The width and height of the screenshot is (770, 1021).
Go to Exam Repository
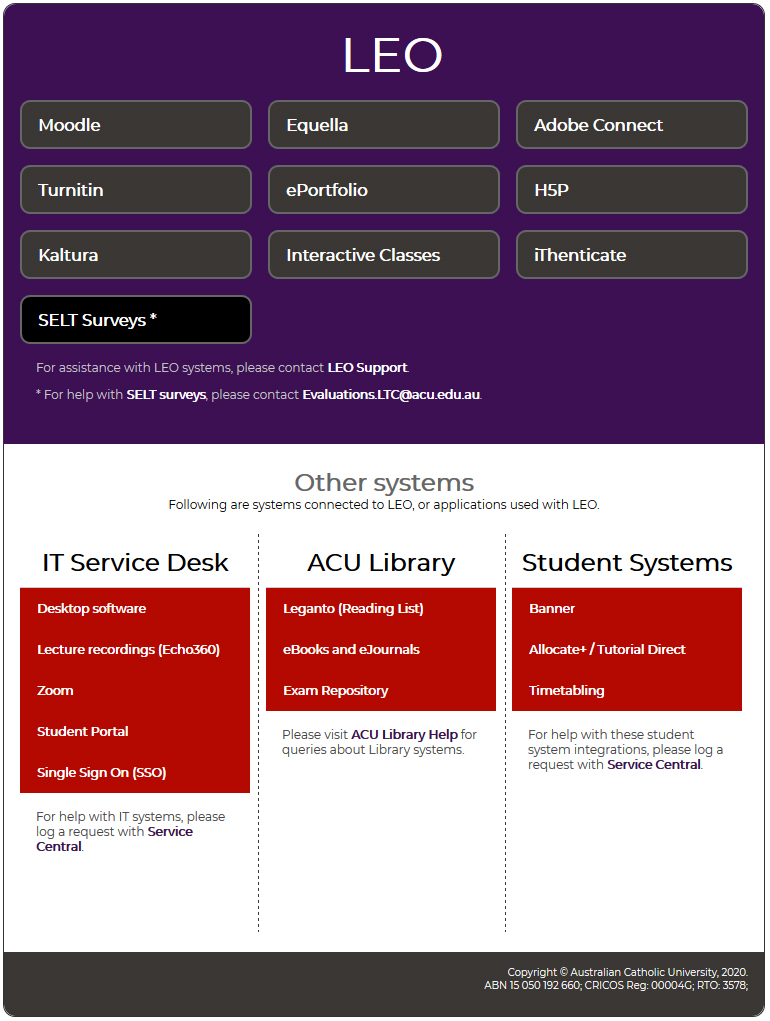click(336, 691)
